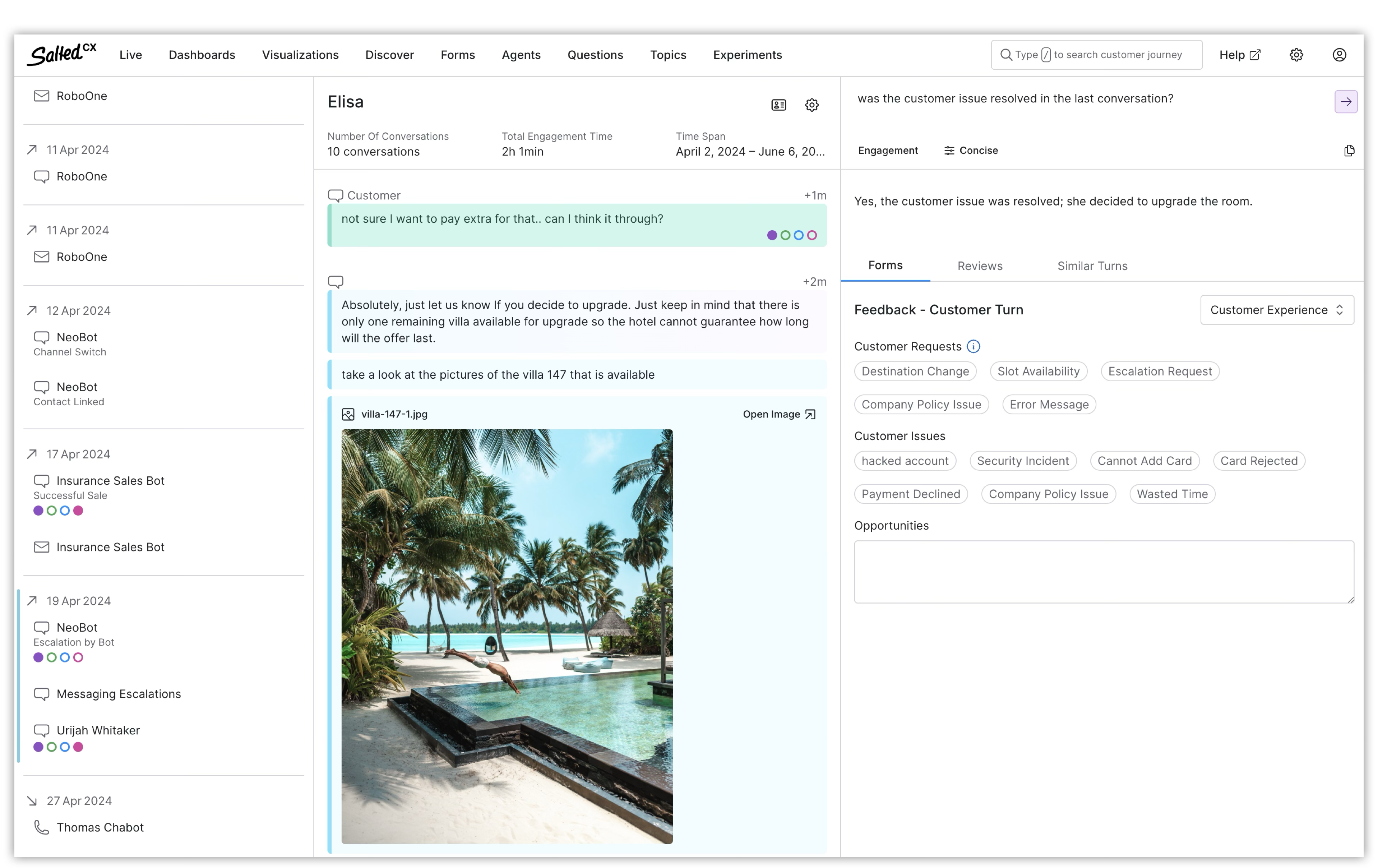Go to the Live section

point(130,55)
